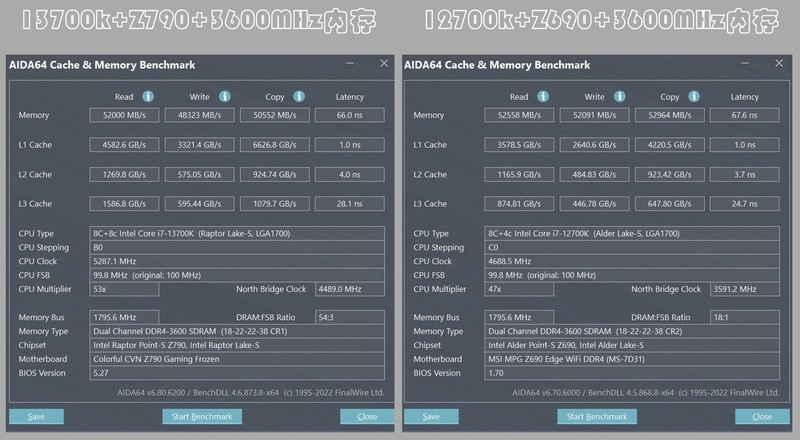
Task: Select L2 Cache Latency value 4.0 ns
Action: pyautogui.click(x=349, y=175)
